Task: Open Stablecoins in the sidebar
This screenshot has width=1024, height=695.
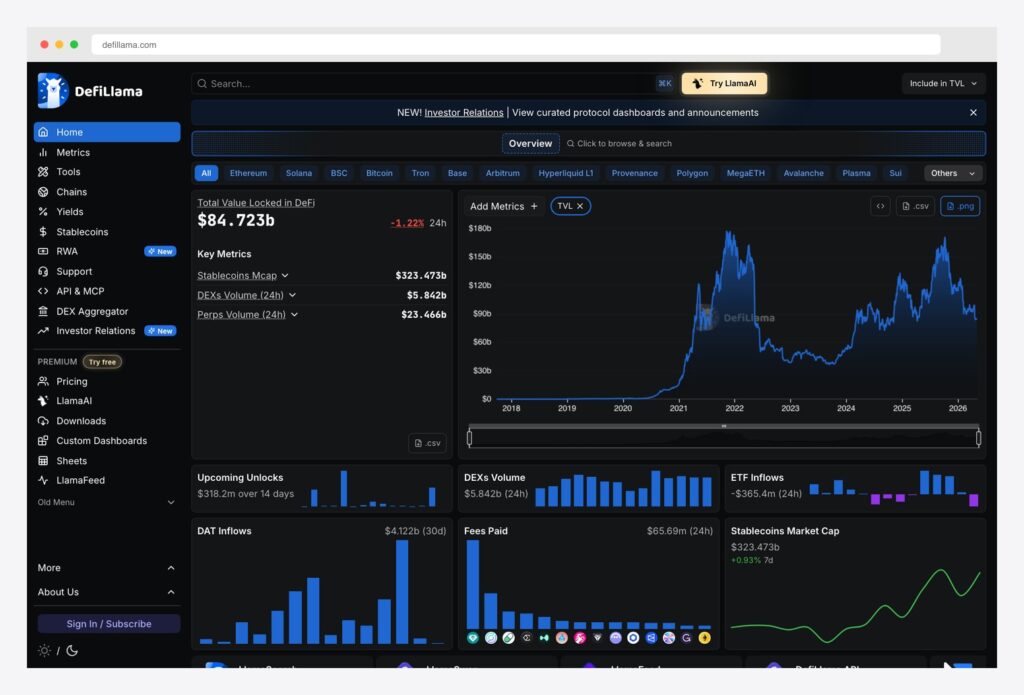Action: [106, 232]
